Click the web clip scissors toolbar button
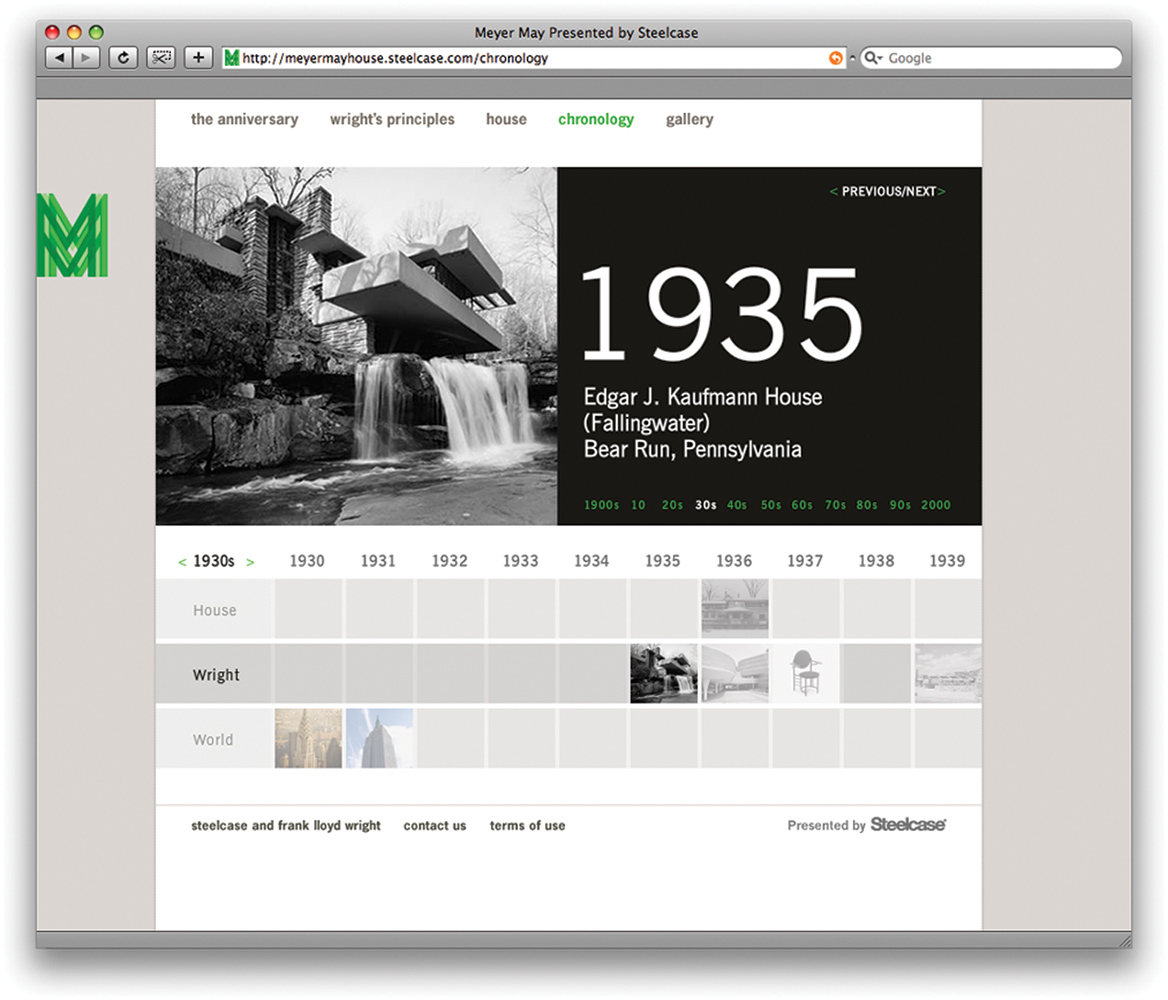This screenshot has width=1168, height=1000. point(160,58)
